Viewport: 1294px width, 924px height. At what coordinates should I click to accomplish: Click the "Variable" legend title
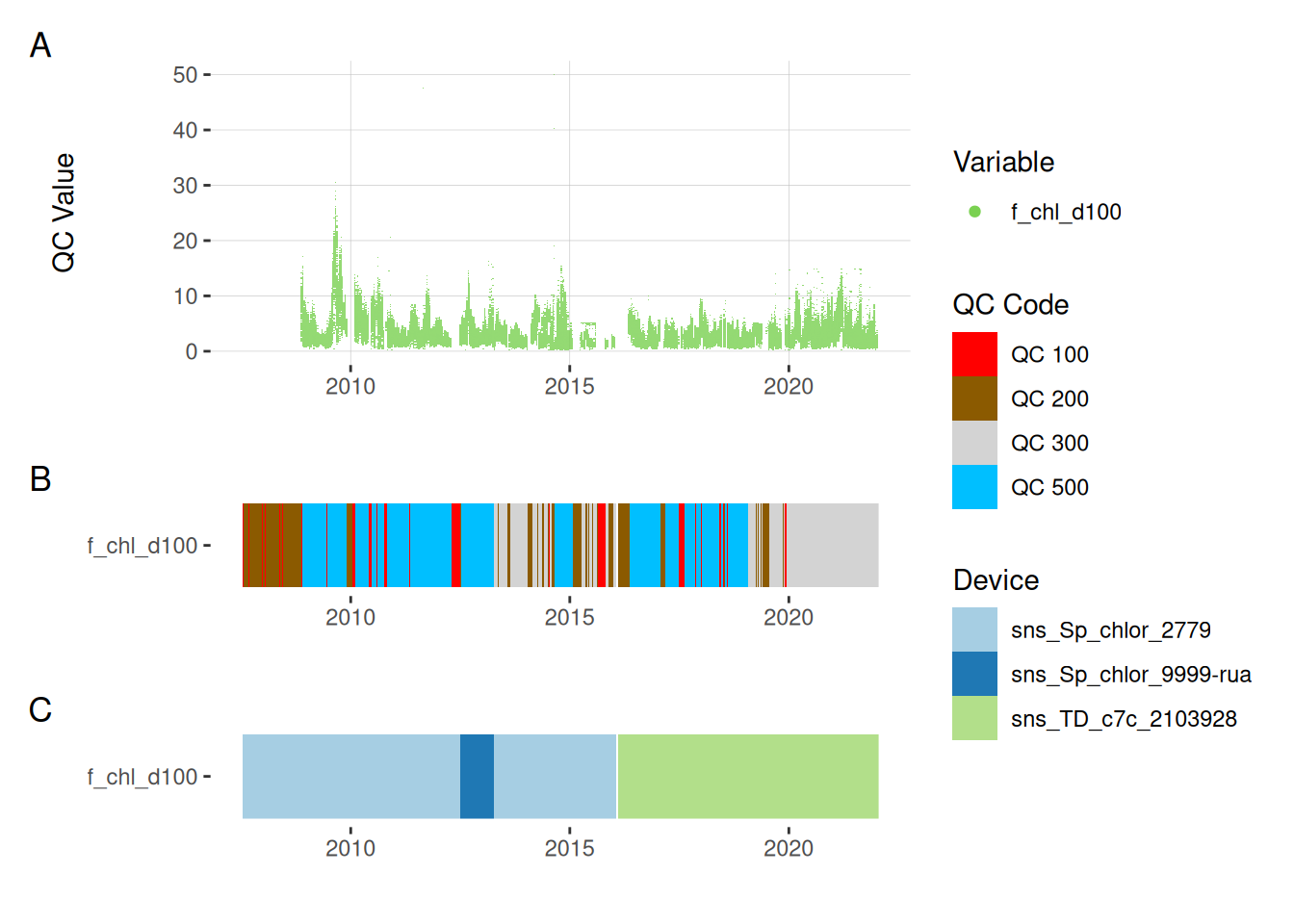[x=1003, y=162]
